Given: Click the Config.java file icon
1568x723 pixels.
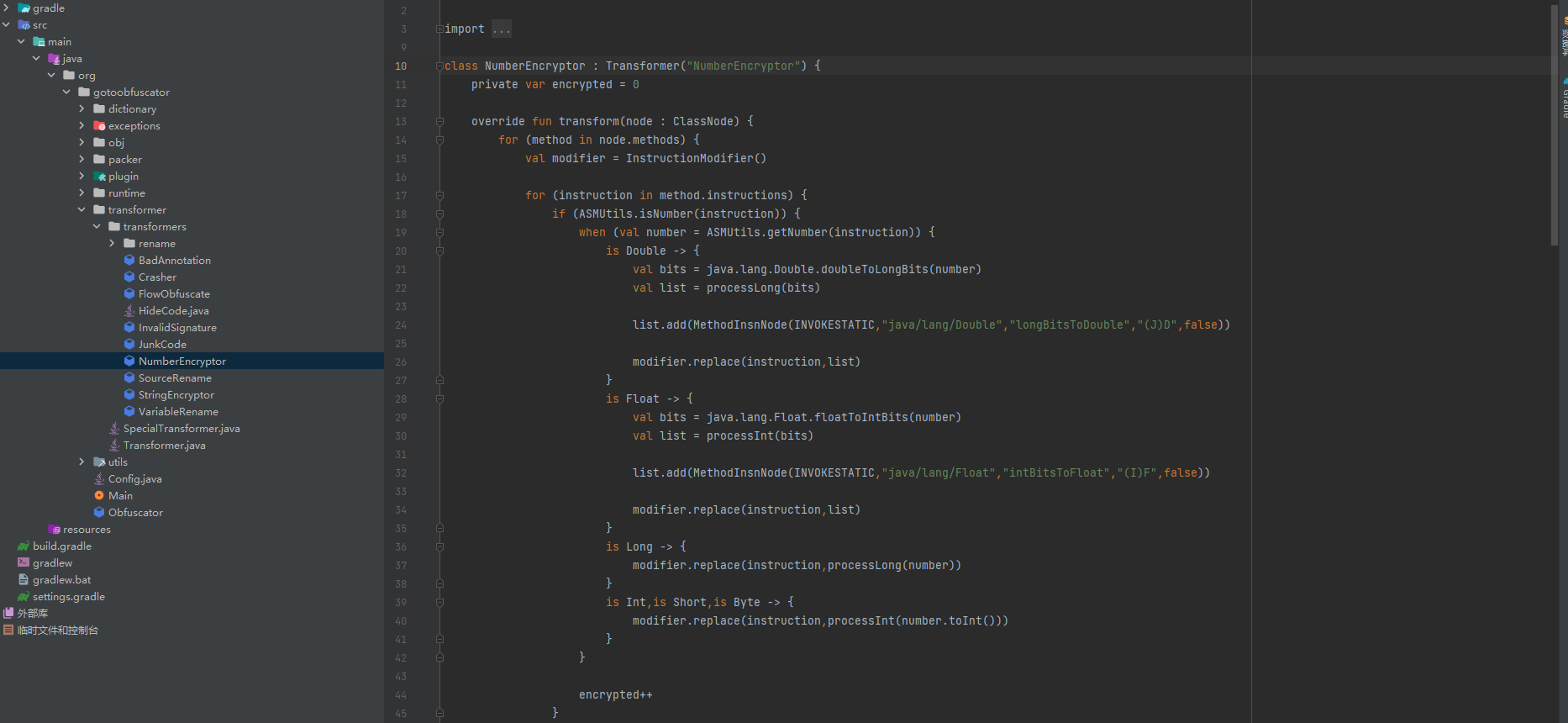Looking at the screenshot, I should [99, 478].
